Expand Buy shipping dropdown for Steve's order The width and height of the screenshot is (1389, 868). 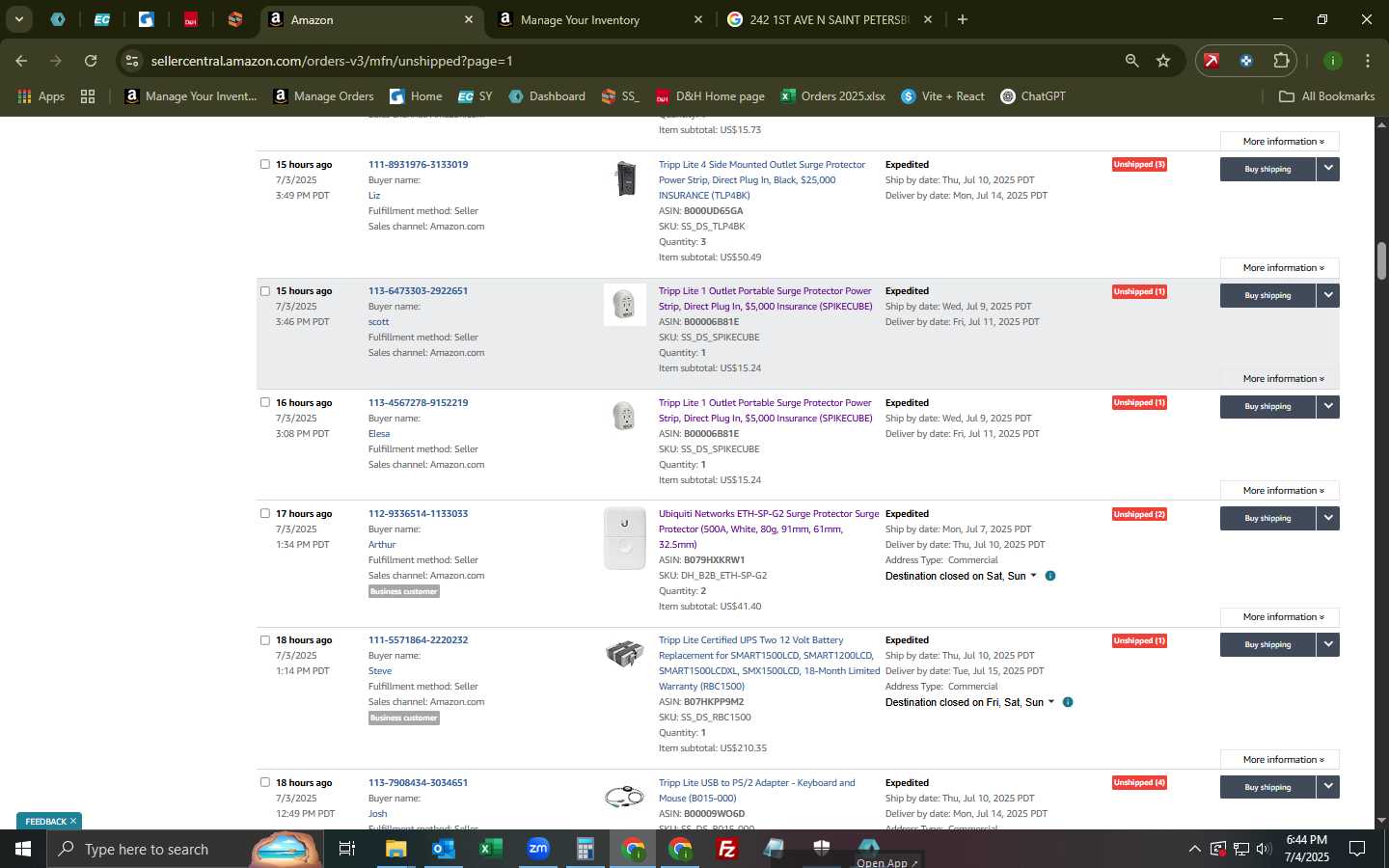tap(1328, 644)
